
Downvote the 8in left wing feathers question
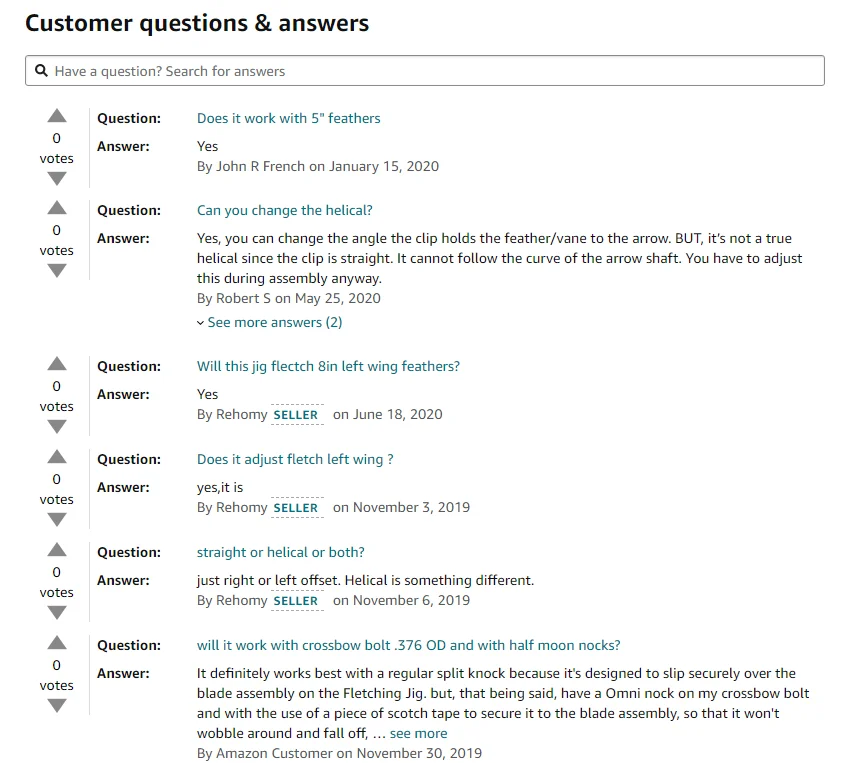[57, 427]
